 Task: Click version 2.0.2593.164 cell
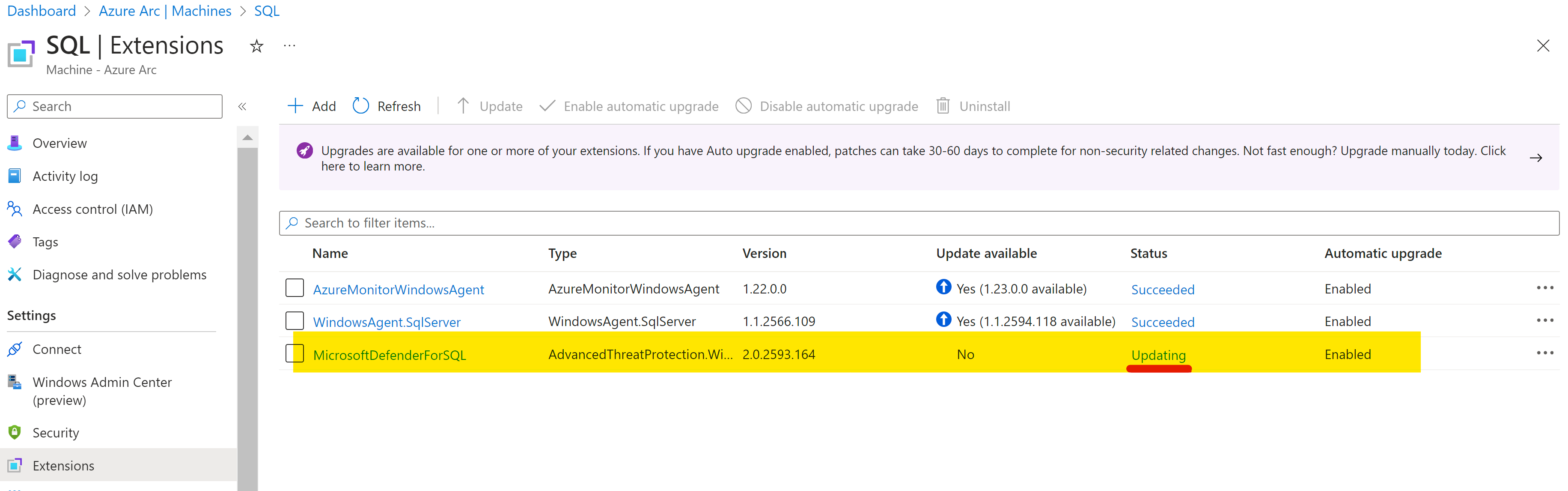[x=779, y=355]
